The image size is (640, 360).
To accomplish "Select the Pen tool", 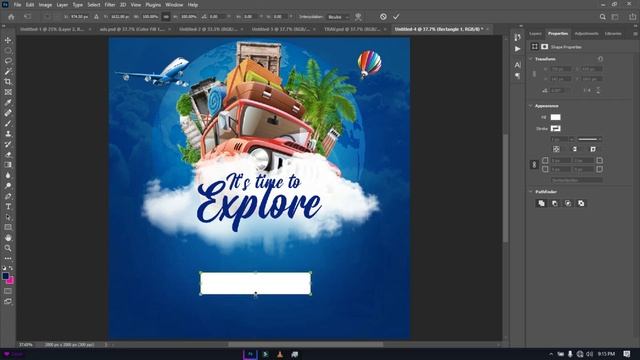I will click(8, 196).
